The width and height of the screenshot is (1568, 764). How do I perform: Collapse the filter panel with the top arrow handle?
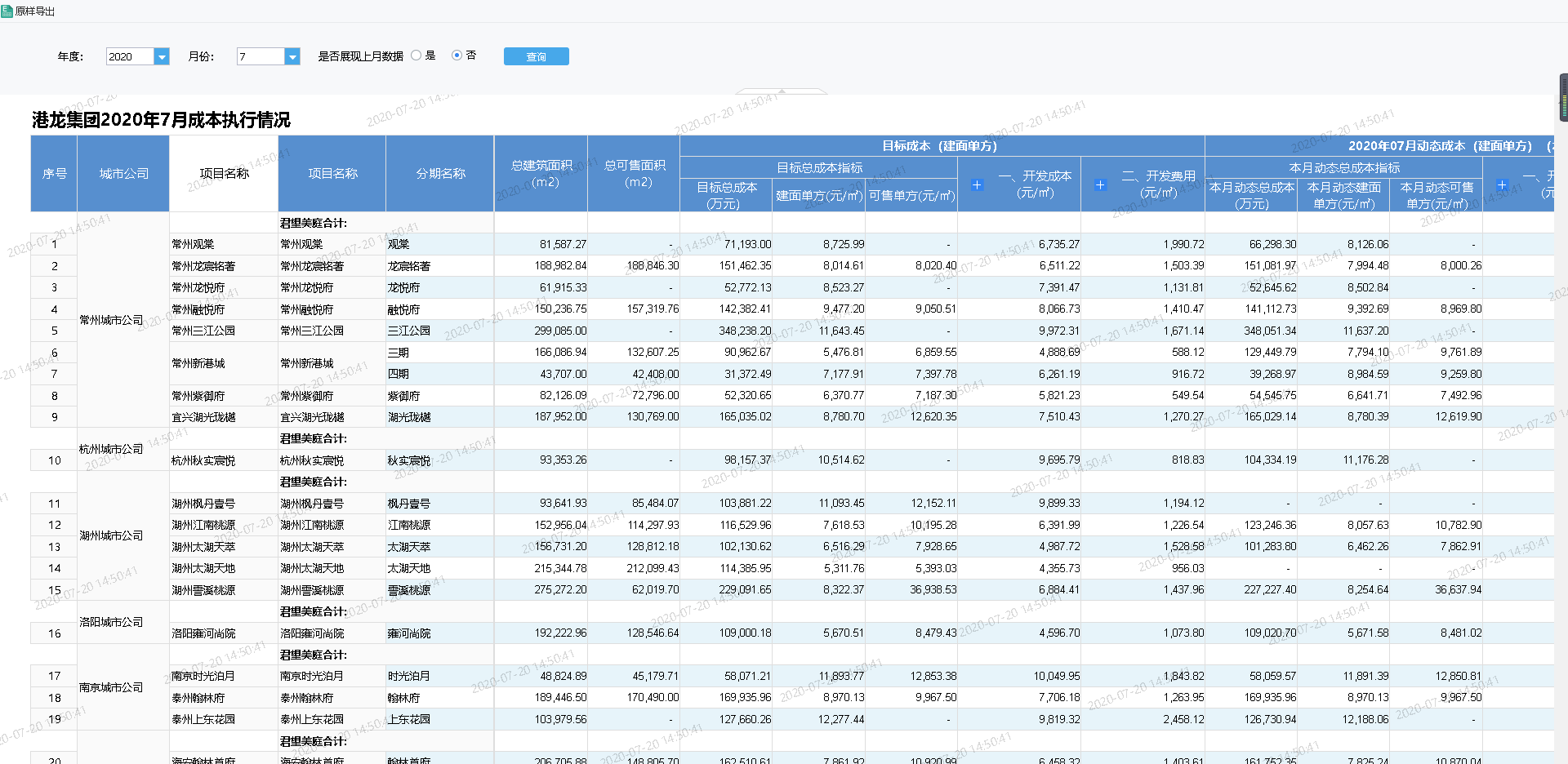[782, 91]
